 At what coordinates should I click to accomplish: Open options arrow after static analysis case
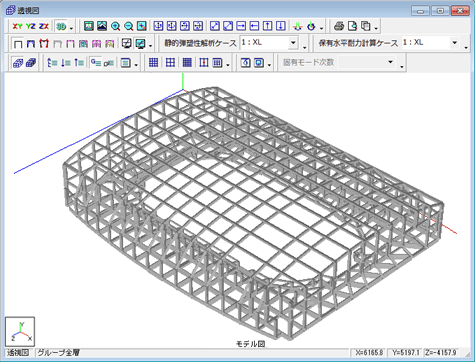pos(305,47)
